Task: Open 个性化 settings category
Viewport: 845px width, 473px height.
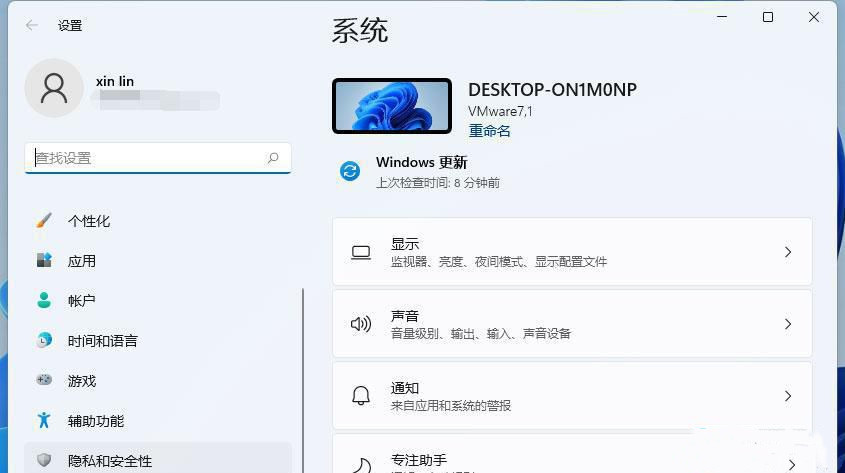Action: [x=158, y=221]
